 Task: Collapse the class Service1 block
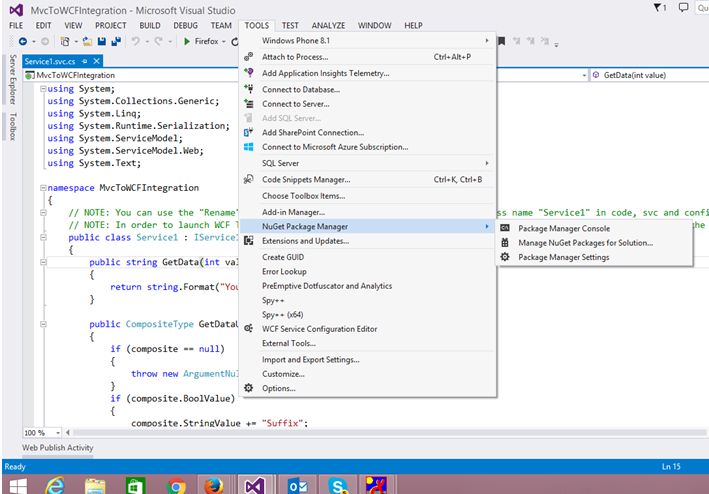coord(43,237)
